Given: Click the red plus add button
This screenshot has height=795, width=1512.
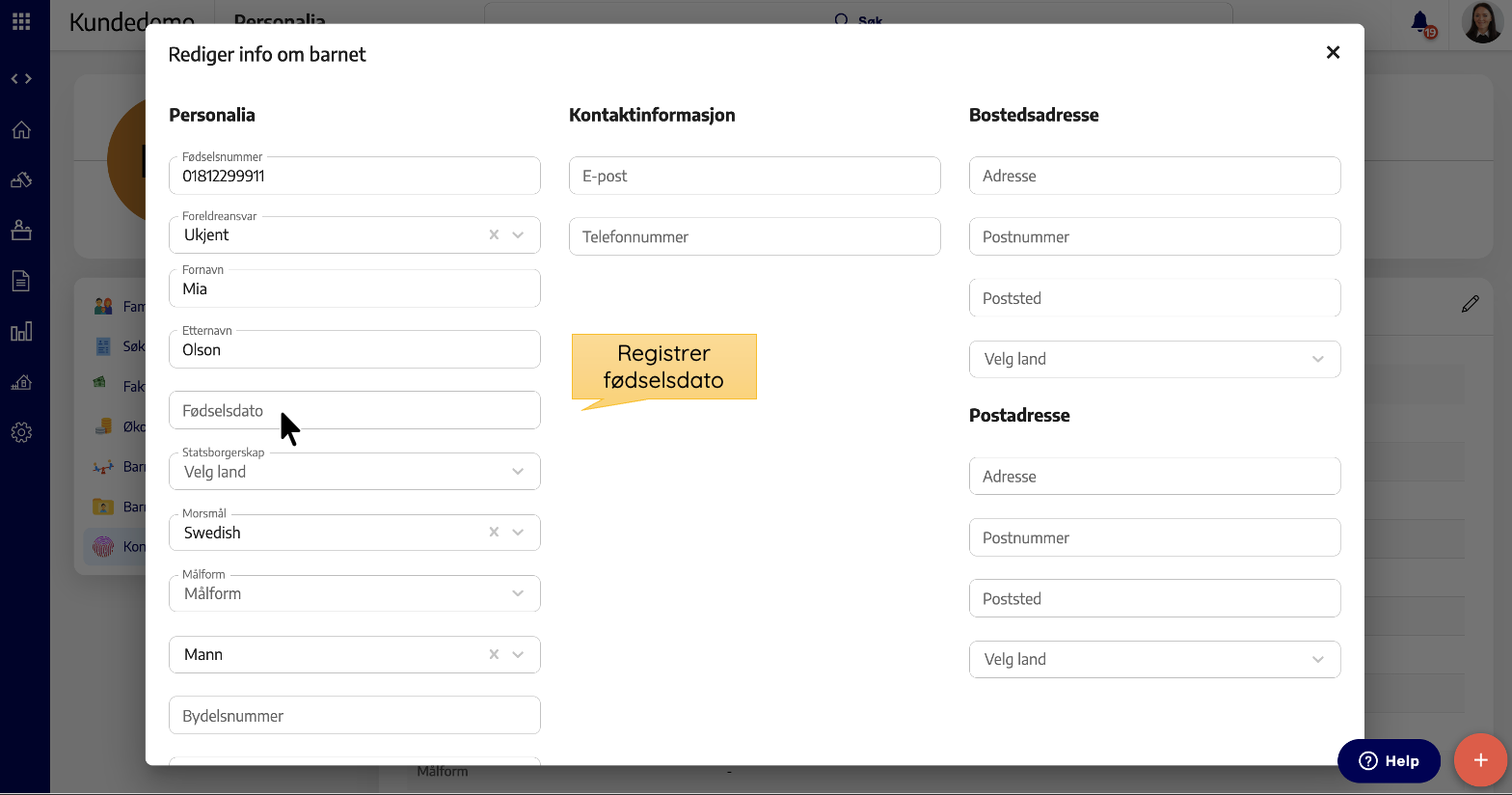Looking at the screenshot, I should (1480, 760).
